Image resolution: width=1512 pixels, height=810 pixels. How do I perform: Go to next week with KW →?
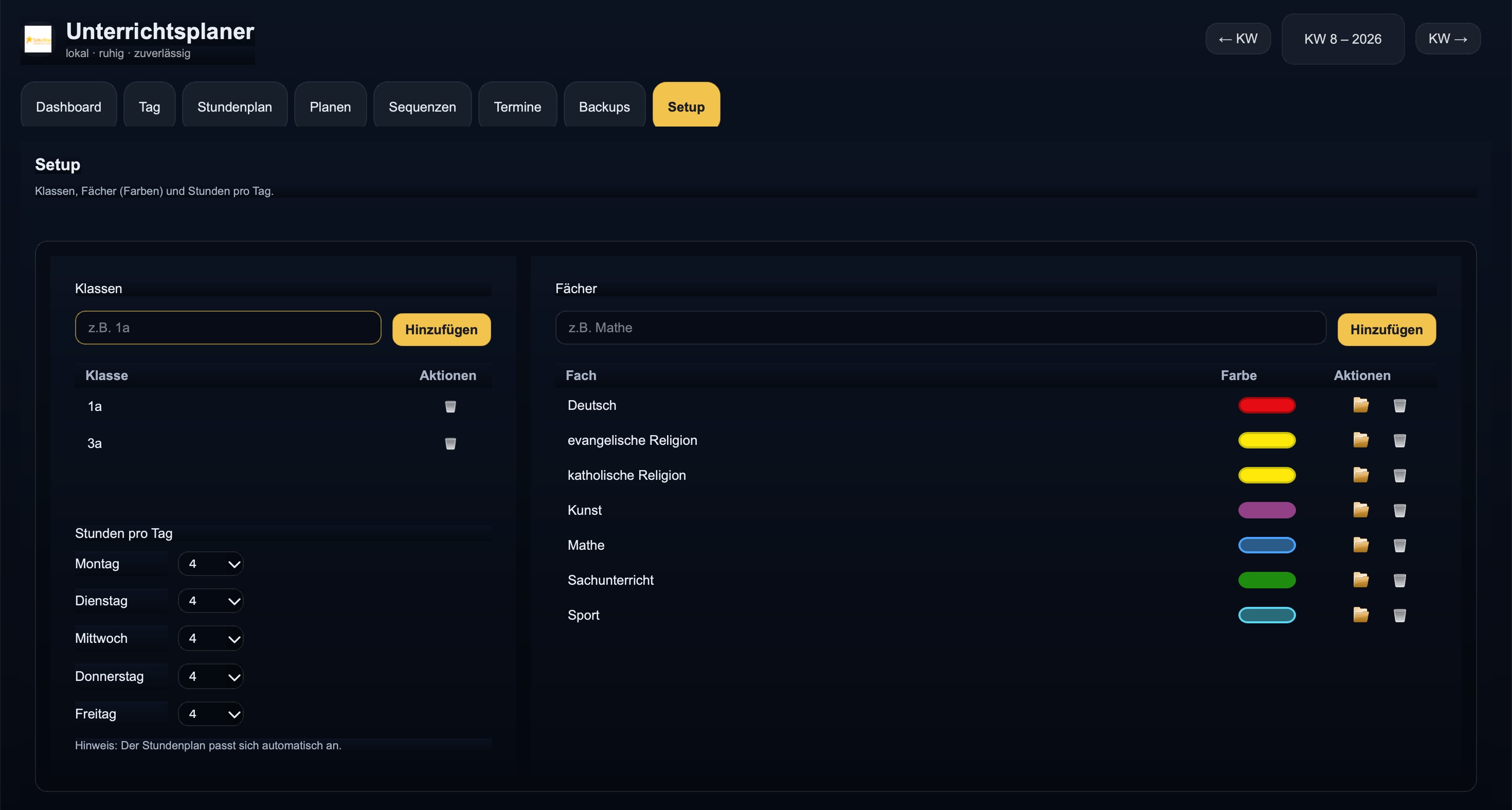click(x=1447, y=39)
